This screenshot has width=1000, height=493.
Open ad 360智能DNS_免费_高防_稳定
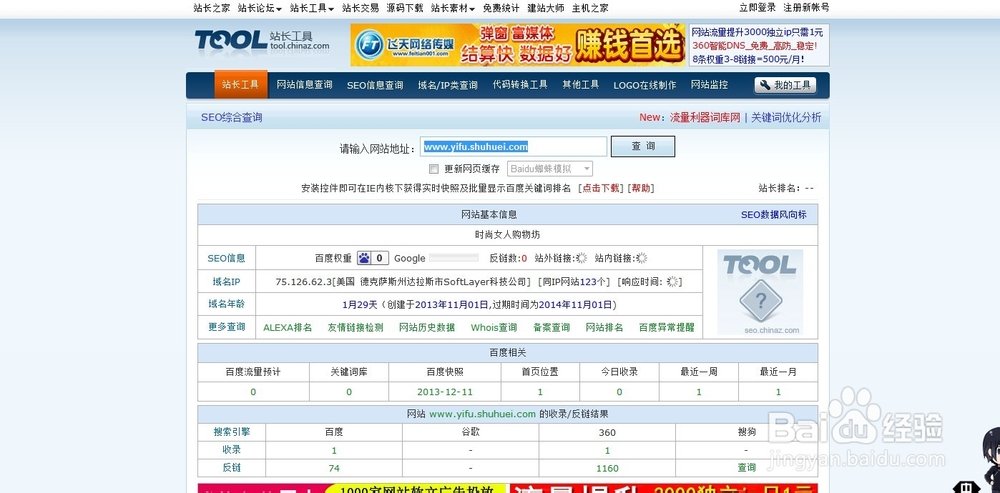(754, 46)
